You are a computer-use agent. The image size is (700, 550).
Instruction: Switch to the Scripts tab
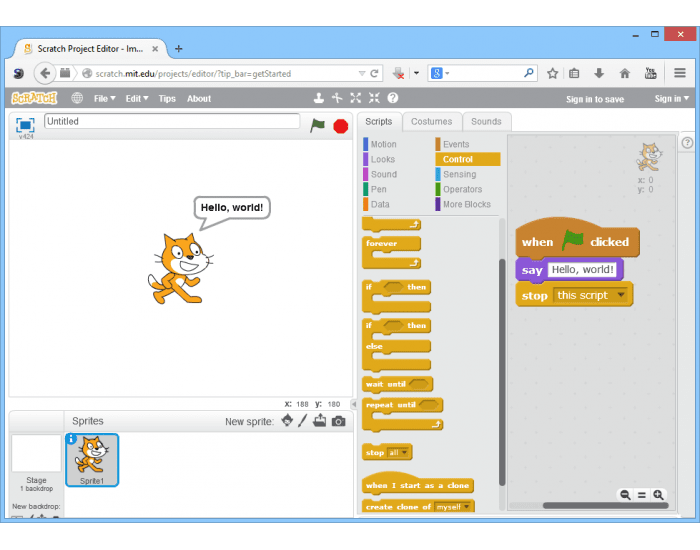pyautogui.click(x=379, y=121)
